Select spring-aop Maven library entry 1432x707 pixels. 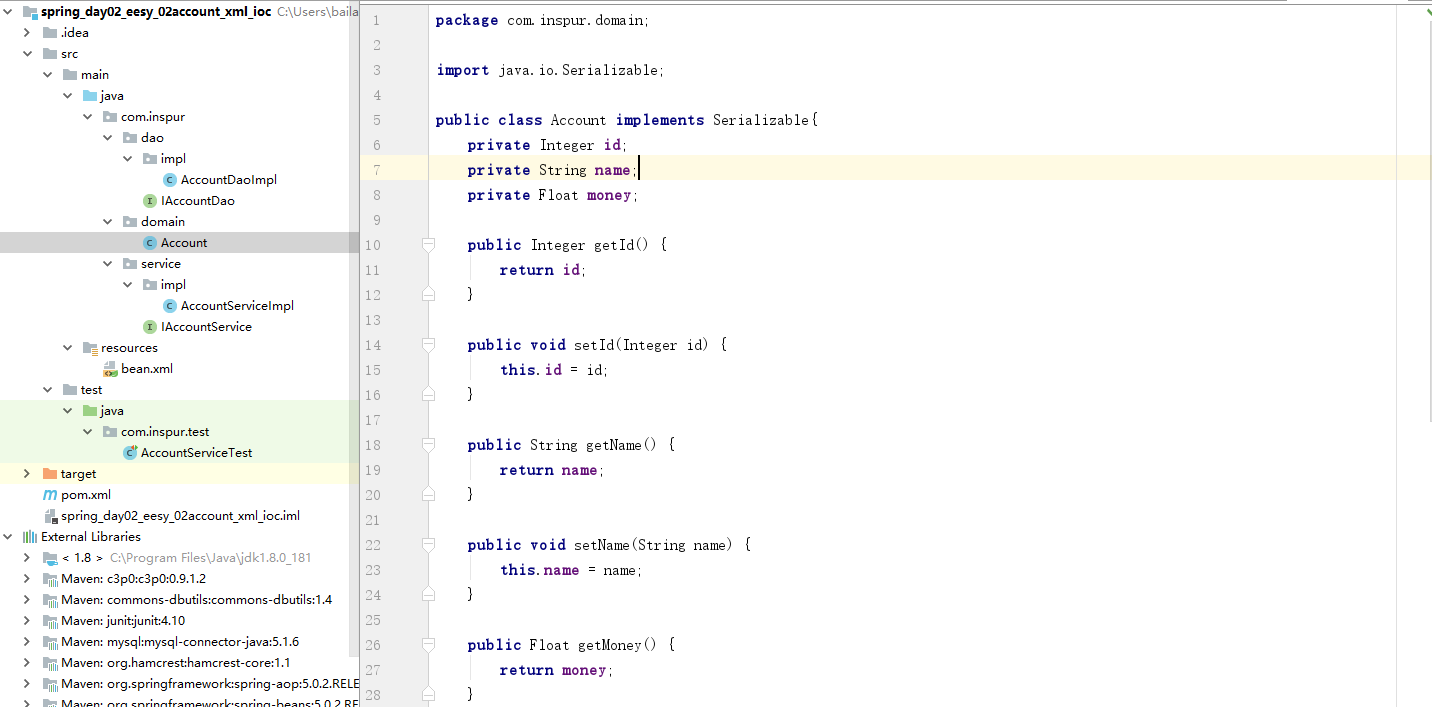[x=210, y=684]
